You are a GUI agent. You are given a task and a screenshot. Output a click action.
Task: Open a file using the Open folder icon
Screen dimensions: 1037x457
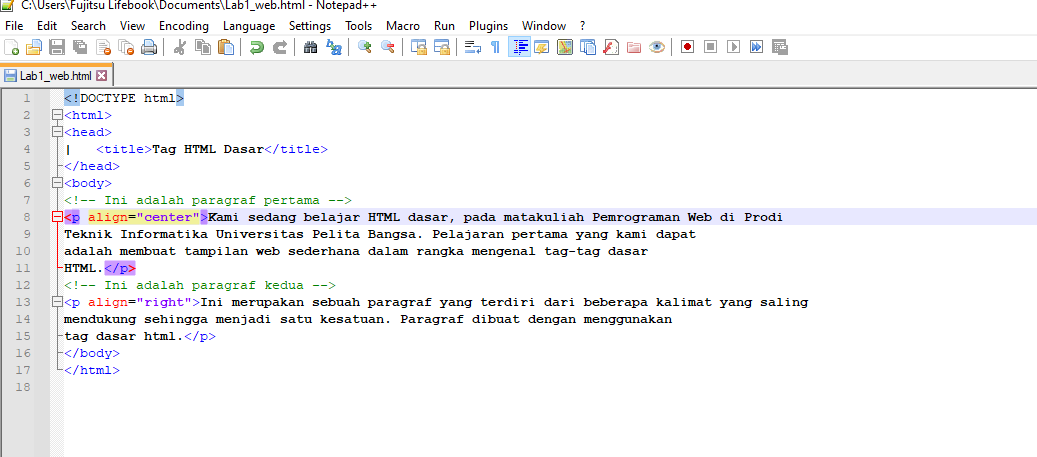pyautogui.click(x=34, y=47)
